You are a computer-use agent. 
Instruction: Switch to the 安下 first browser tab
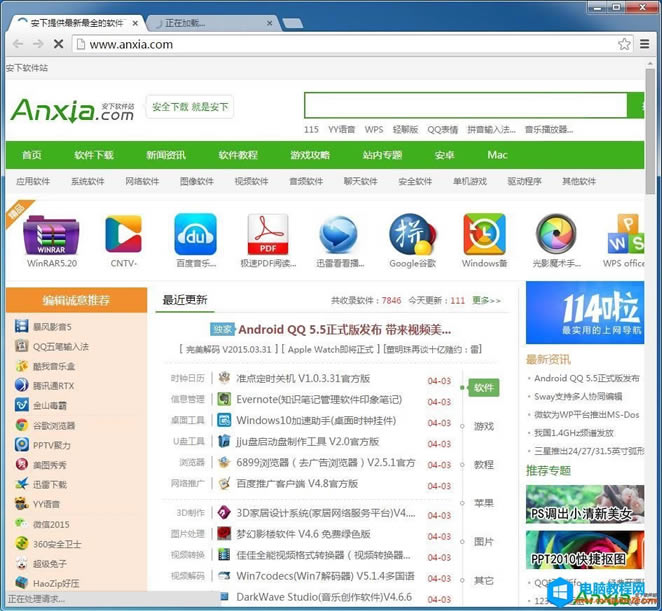pyautogui.click(x=76, y=23)
